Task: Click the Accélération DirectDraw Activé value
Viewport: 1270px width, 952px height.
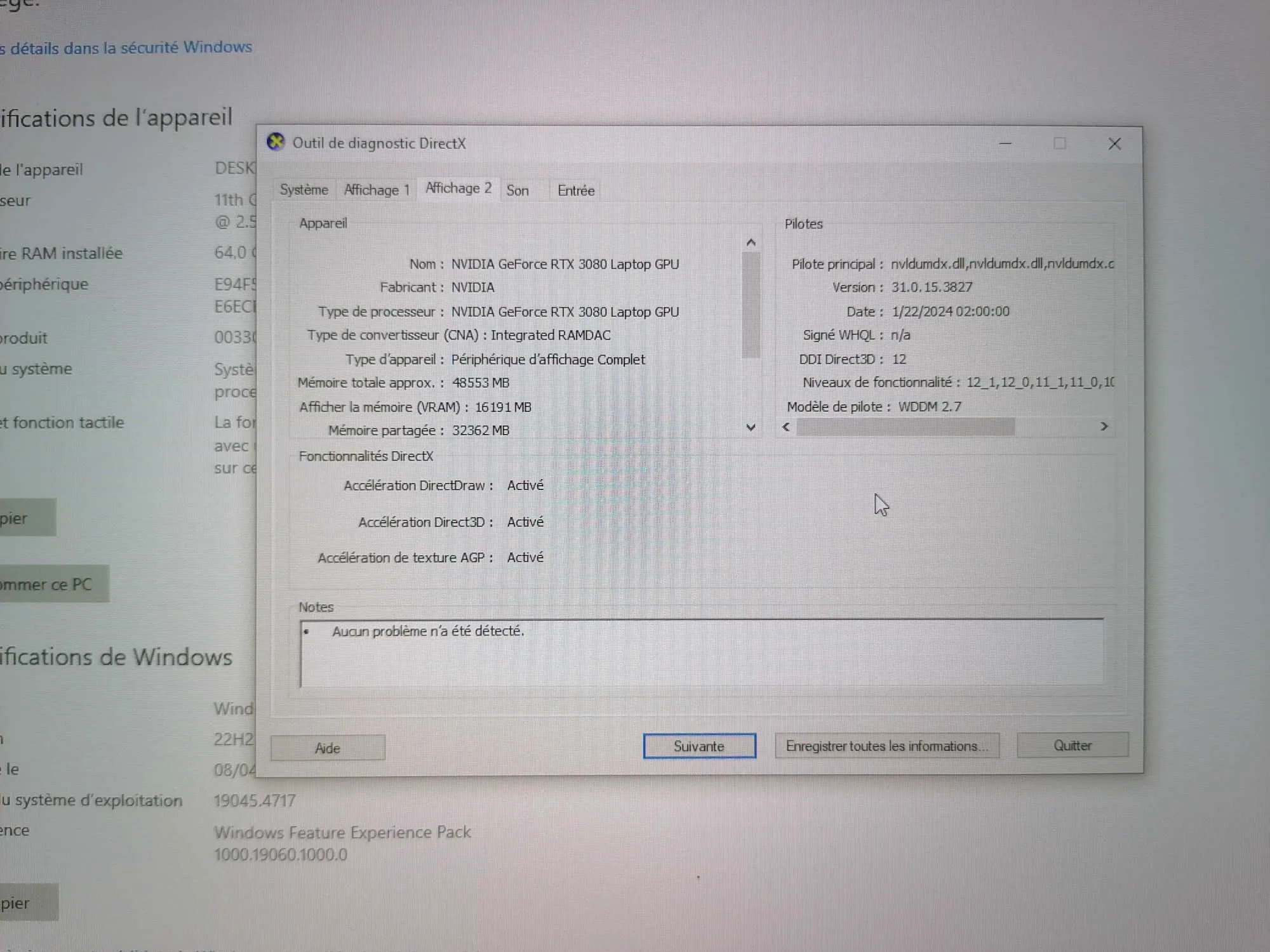Action: coord(525,486)
